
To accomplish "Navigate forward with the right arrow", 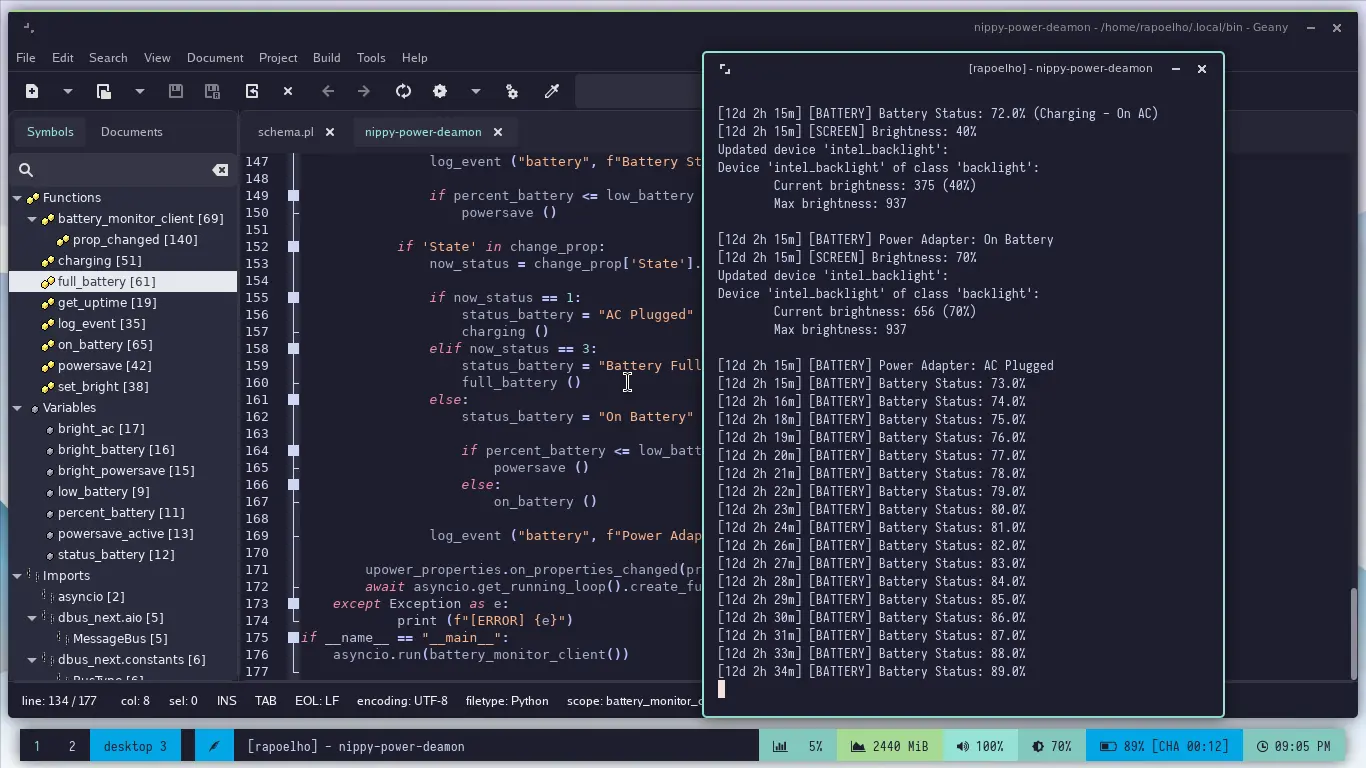I will click(x=364, y=91).
